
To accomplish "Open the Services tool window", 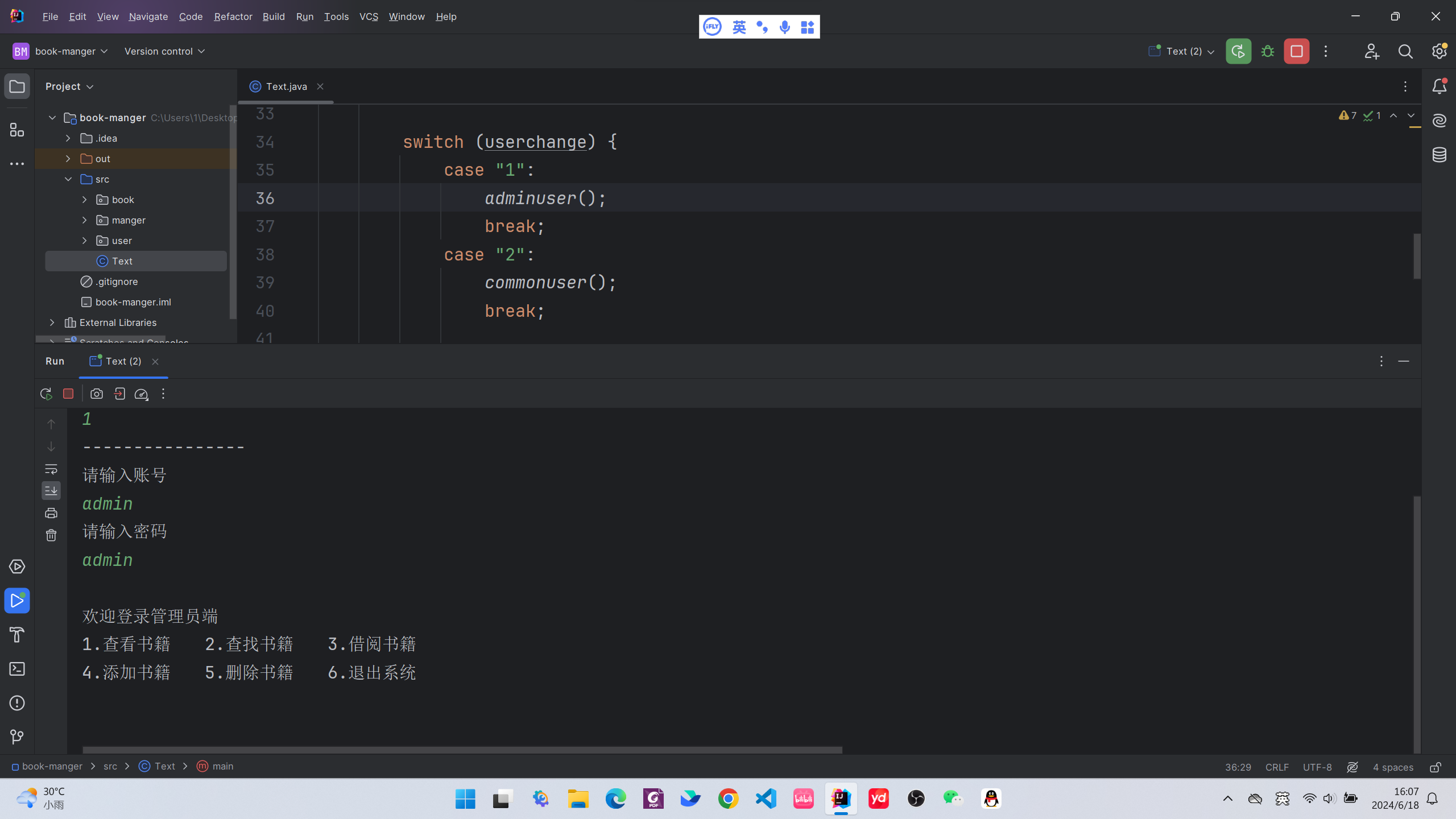I will pos(17,566).
